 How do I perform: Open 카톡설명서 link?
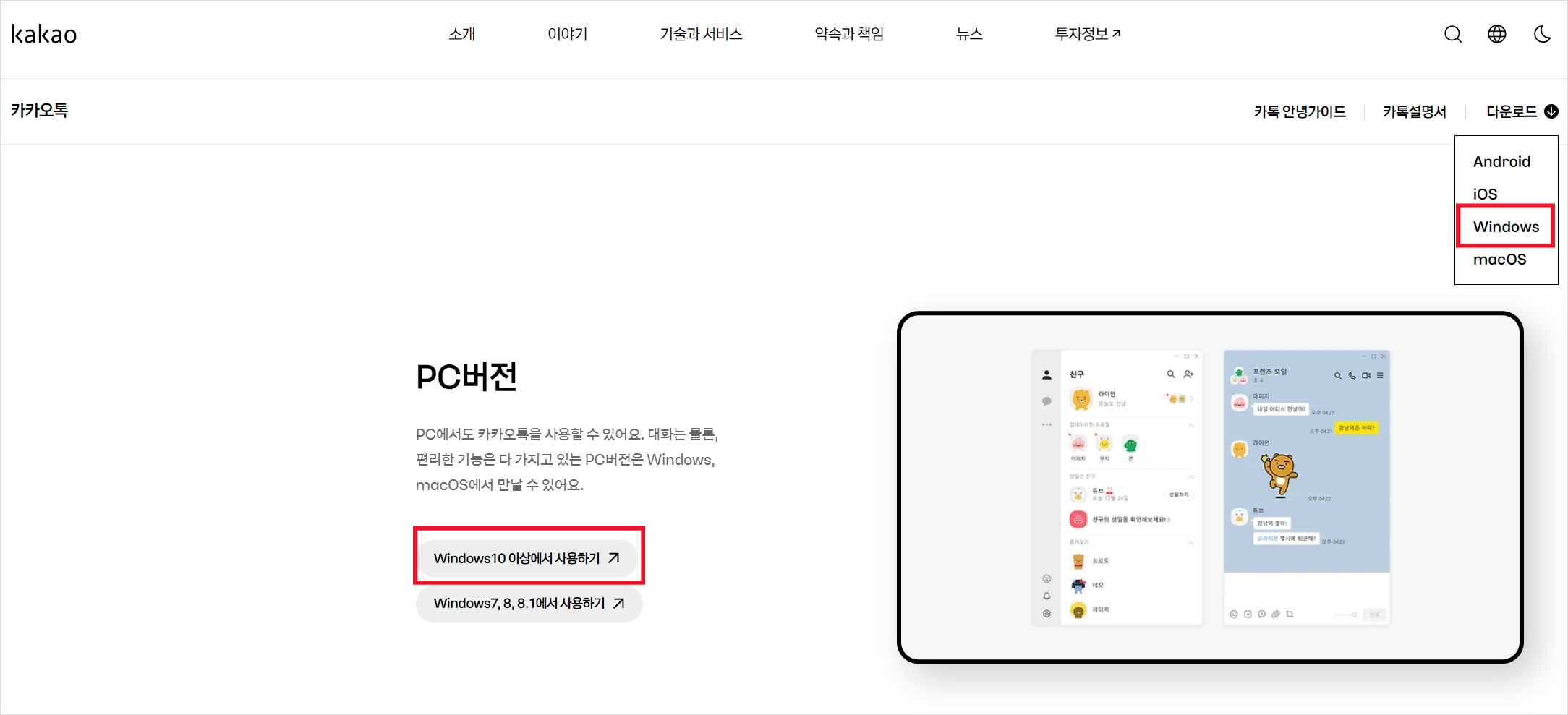(x=1415, y=111)
